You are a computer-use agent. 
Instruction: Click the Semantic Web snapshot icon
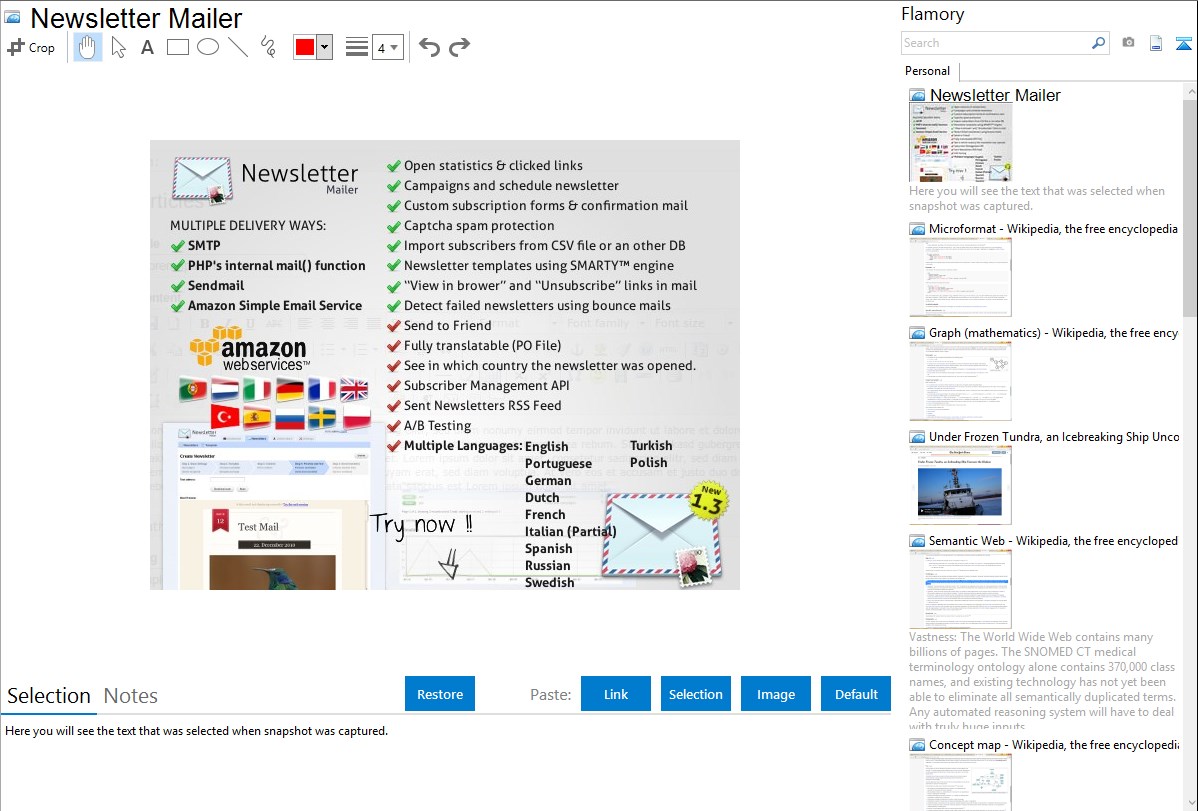click(917, 541)
